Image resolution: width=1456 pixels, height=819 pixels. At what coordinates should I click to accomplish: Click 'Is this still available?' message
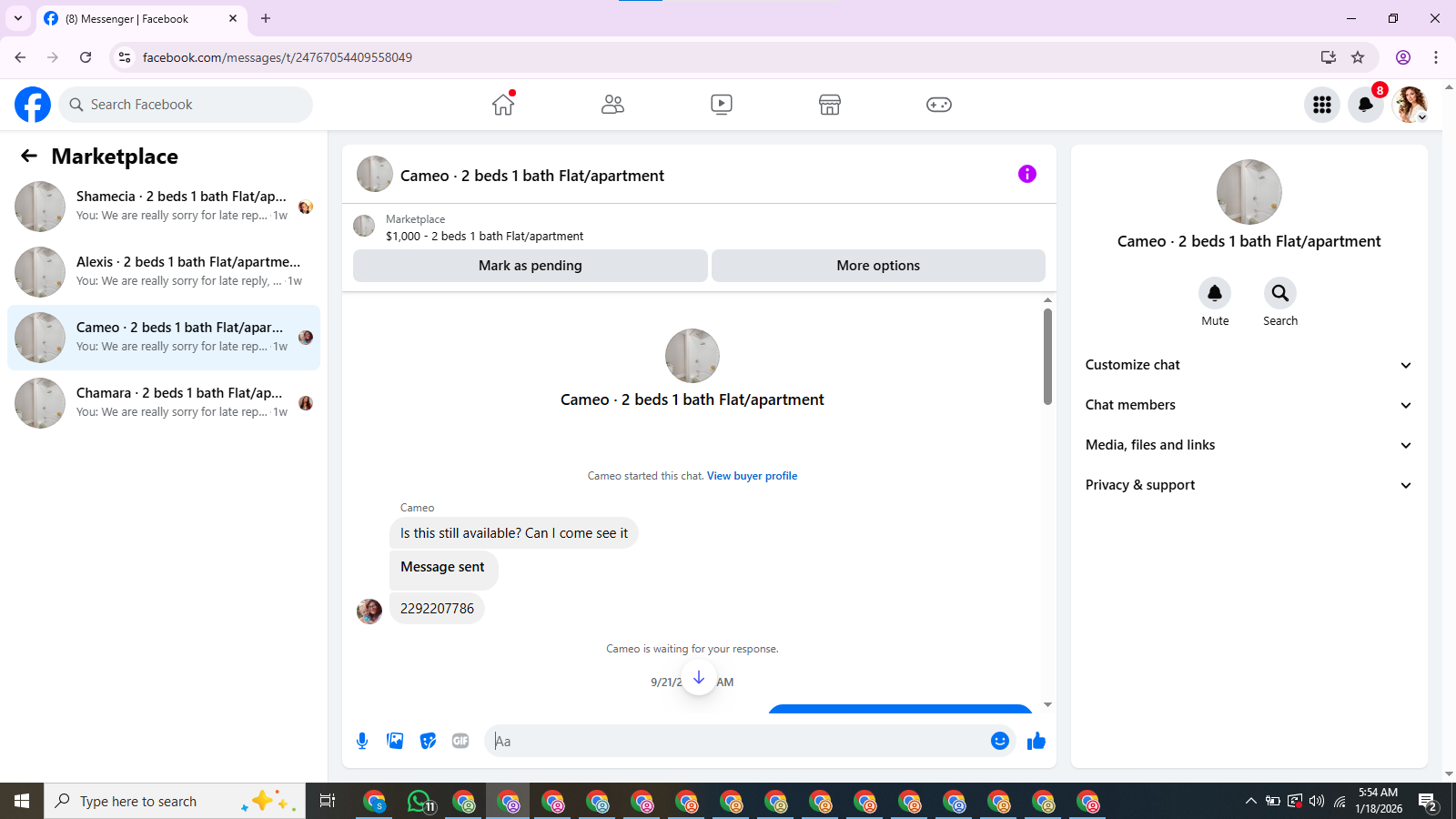pyautogui.click(x=514, y=533)
